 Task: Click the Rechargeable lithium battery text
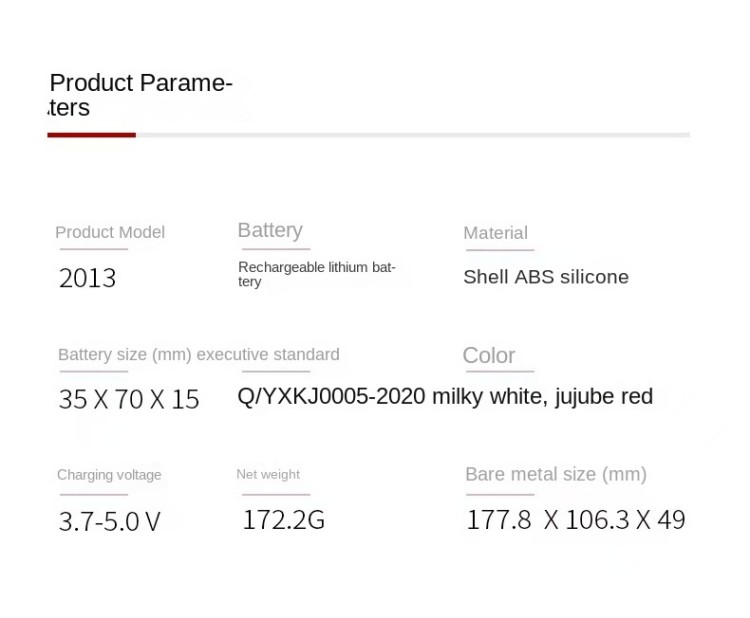(316, 274)
